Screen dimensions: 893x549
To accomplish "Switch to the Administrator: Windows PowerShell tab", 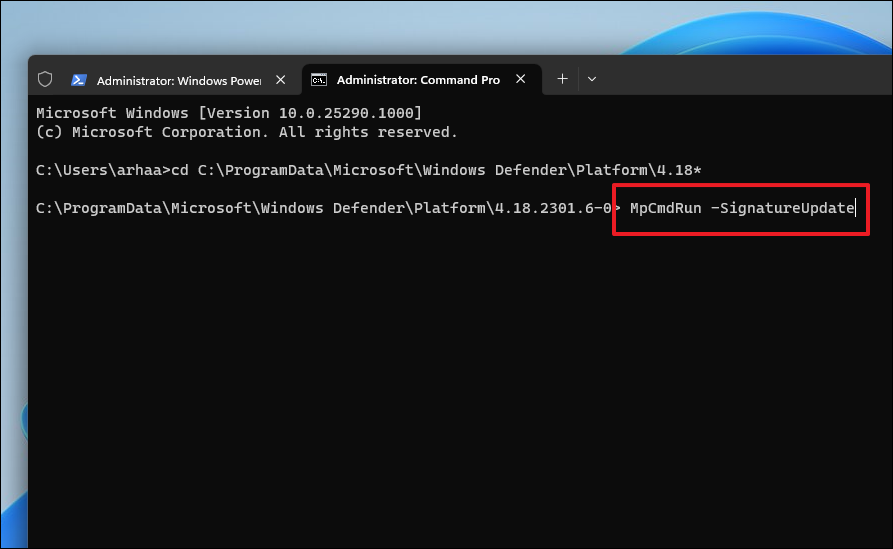I will click(179, 80).
